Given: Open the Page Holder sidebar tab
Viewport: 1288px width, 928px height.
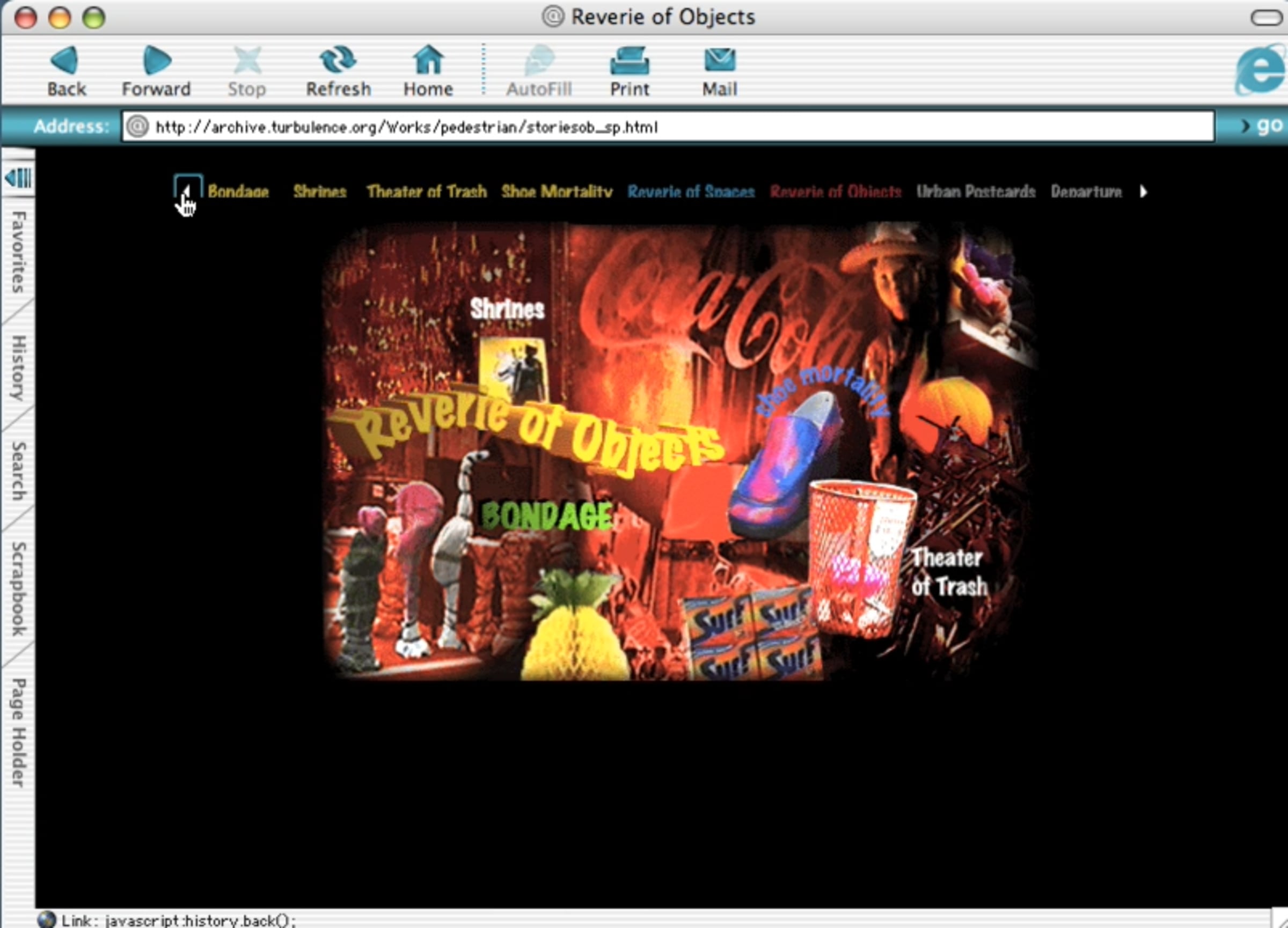Looking at the screenshot, I should 19,733.
